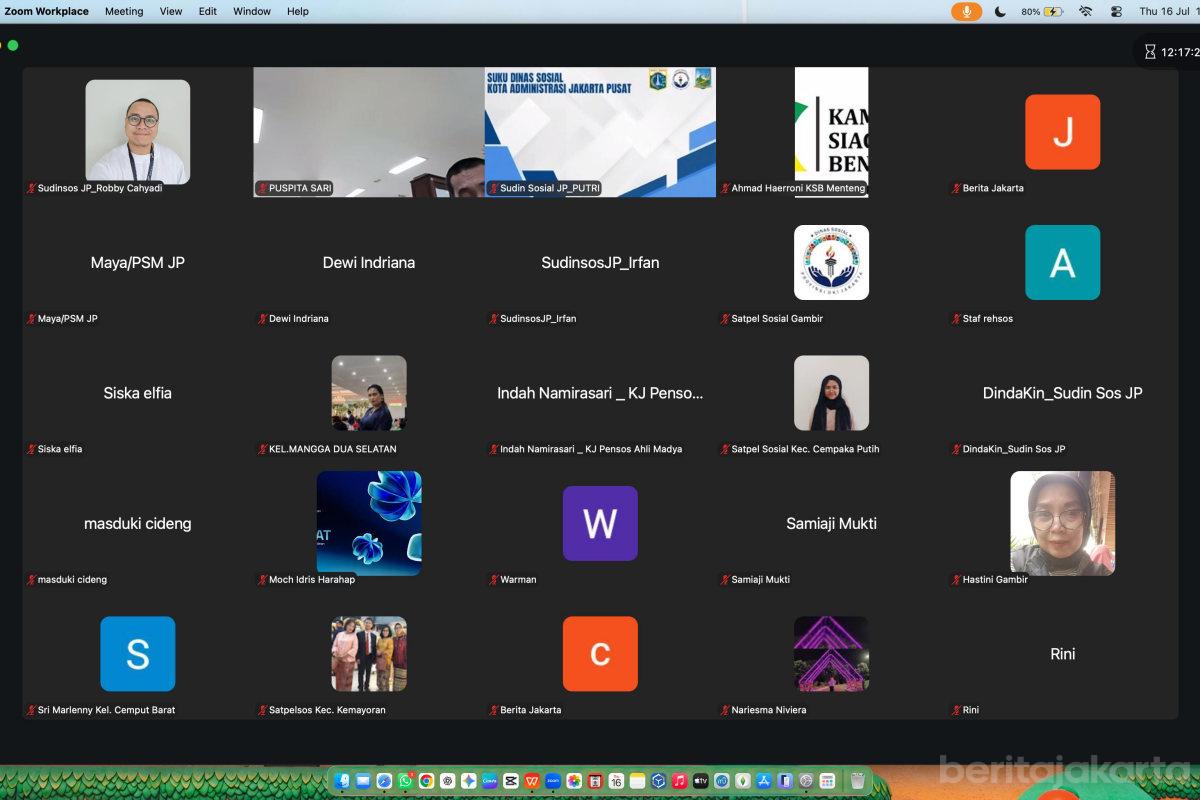The height and width of the screenshot is (800, 1200).
Task: Click the masduki cideng participant name
Action: (x=138, y=524)
